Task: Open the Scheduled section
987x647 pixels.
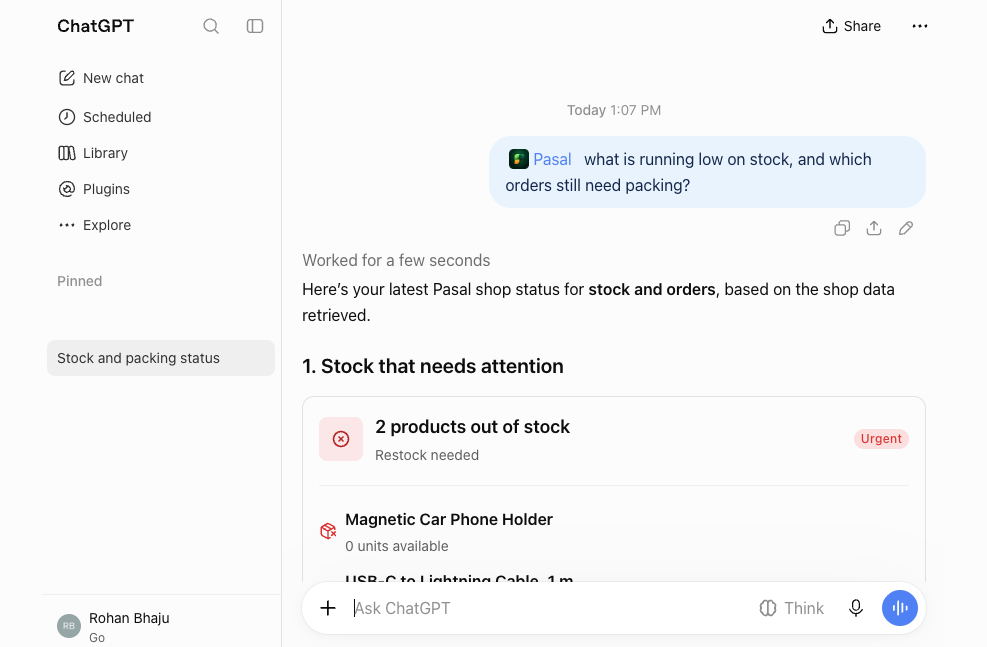Action: [x=104, y=117]
